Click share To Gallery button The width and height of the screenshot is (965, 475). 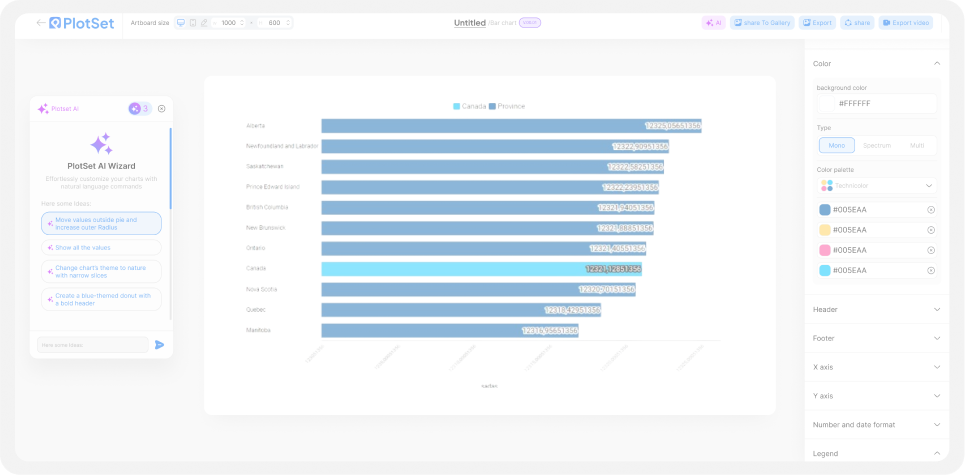762,22
